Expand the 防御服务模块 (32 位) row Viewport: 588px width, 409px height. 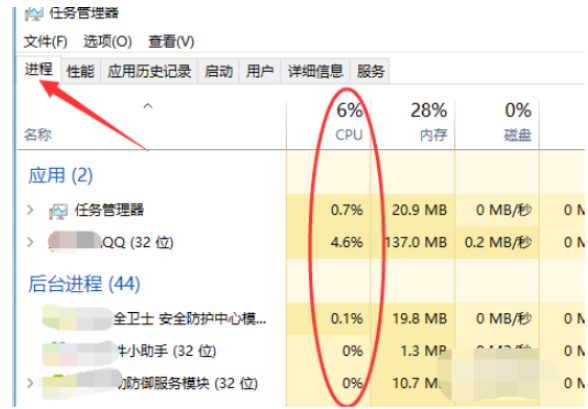click(x=30, y=383)
